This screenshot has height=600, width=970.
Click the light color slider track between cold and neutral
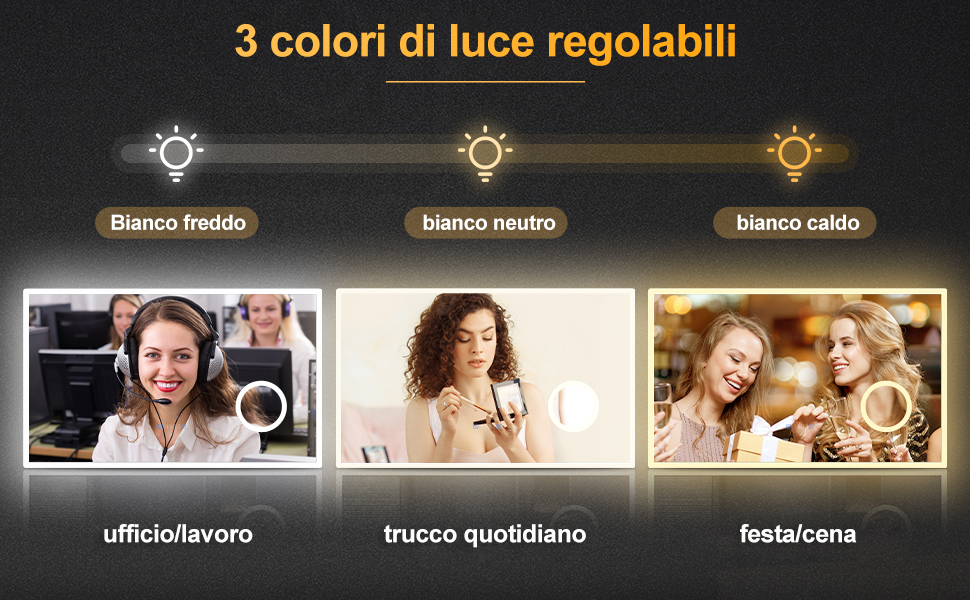point(331,153)
